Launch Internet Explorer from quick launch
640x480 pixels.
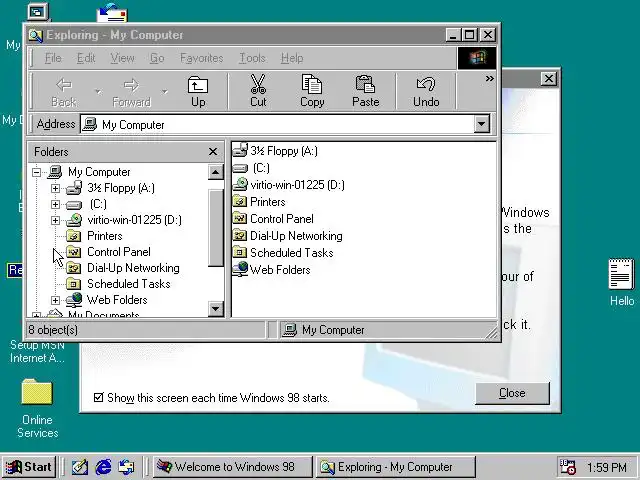[x=103, y=467]
